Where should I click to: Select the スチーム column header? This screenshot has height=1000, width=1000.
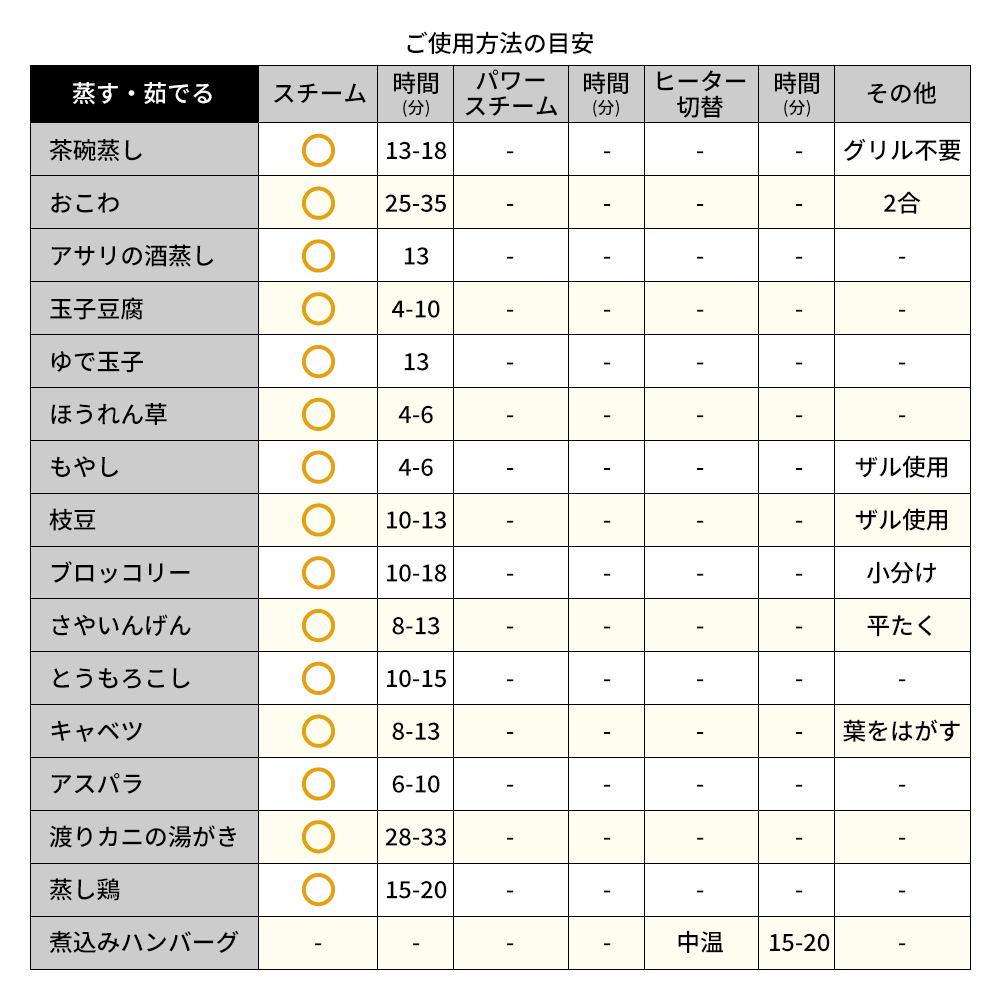coord(318,94)
